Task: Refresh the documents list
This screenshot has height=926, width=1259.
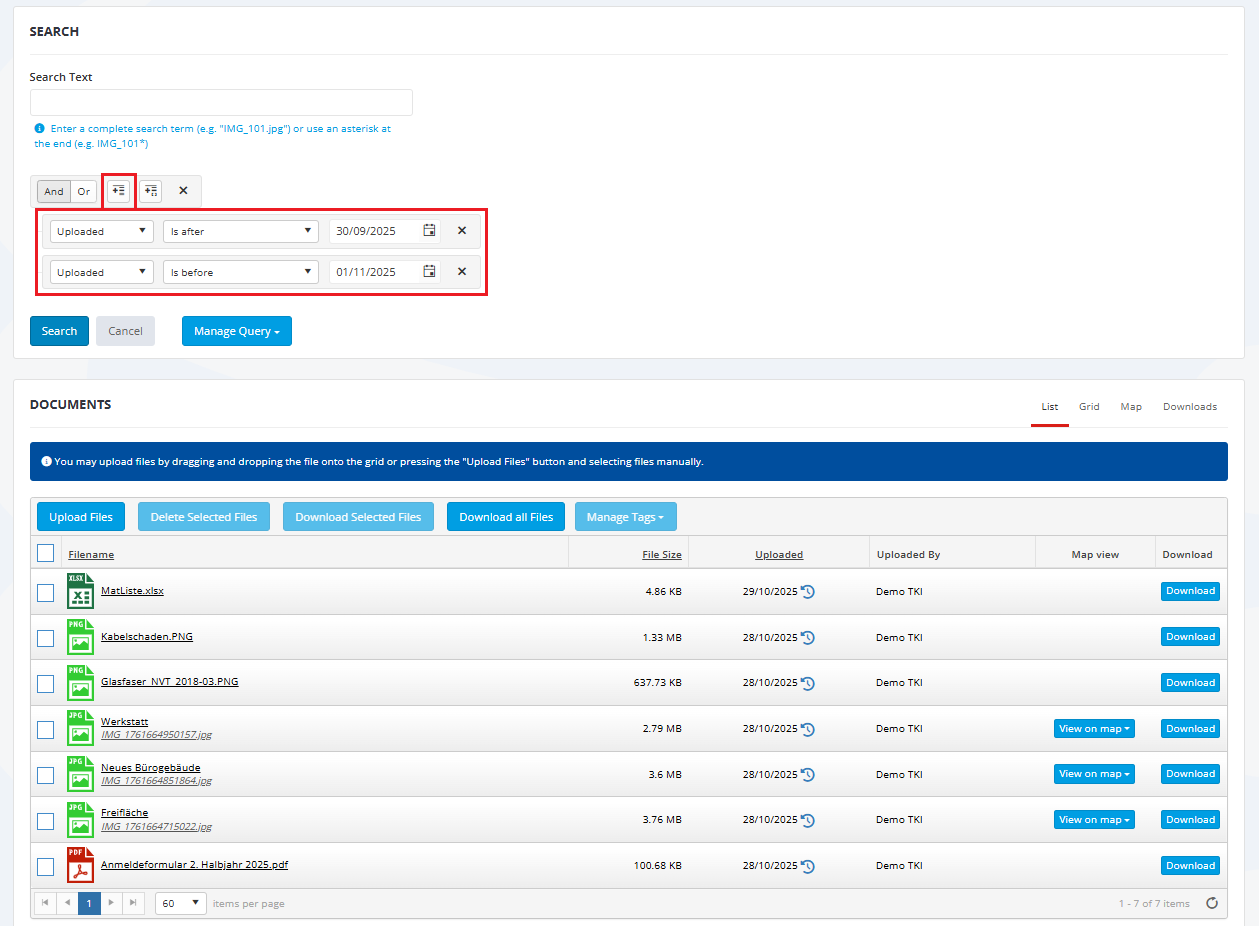Action: pyautogui.click(x=1212, y=903)
